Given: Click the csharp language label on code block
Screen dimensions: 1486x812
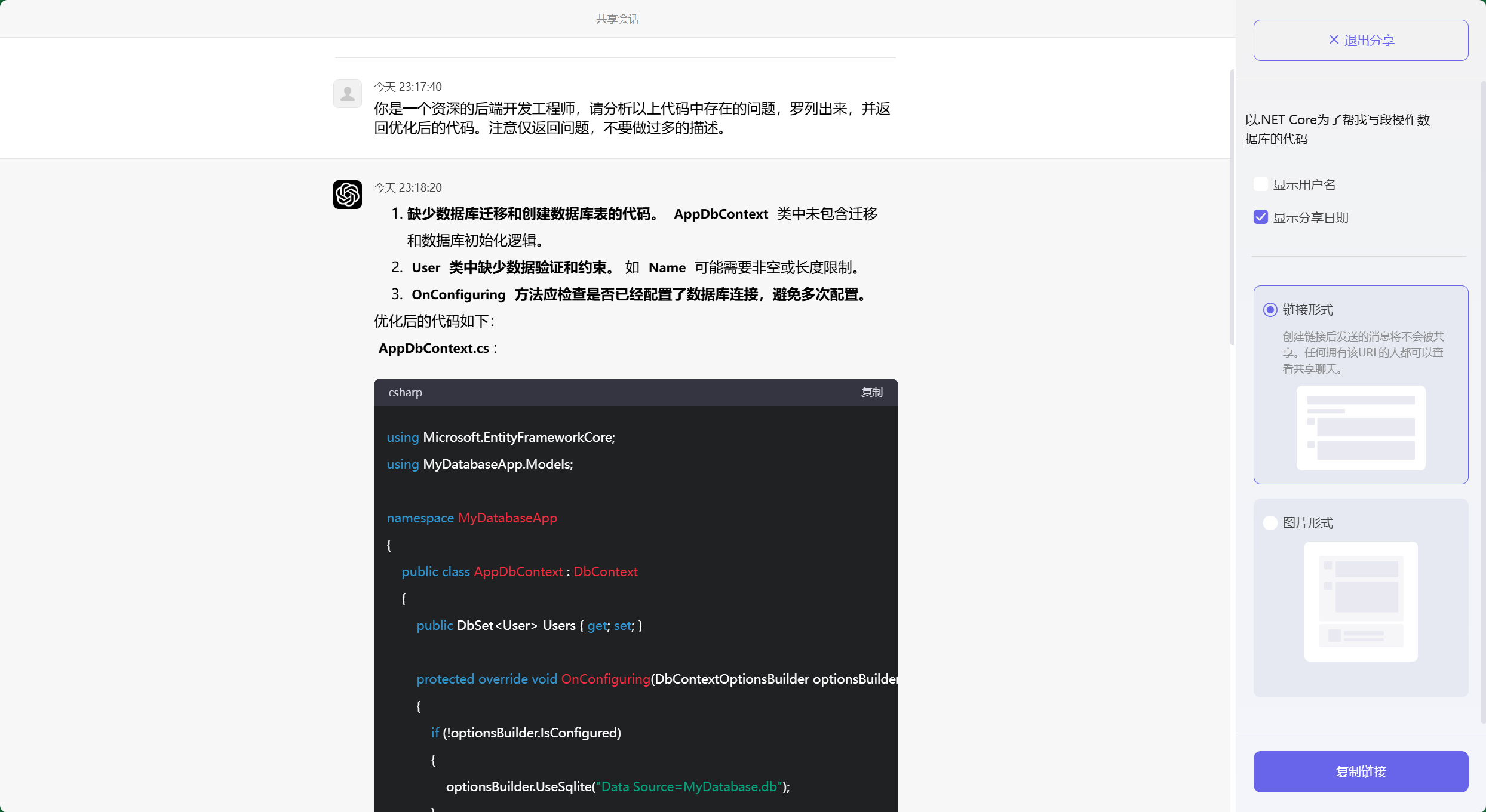Looking at the screenshot, I should click(405, 392).
